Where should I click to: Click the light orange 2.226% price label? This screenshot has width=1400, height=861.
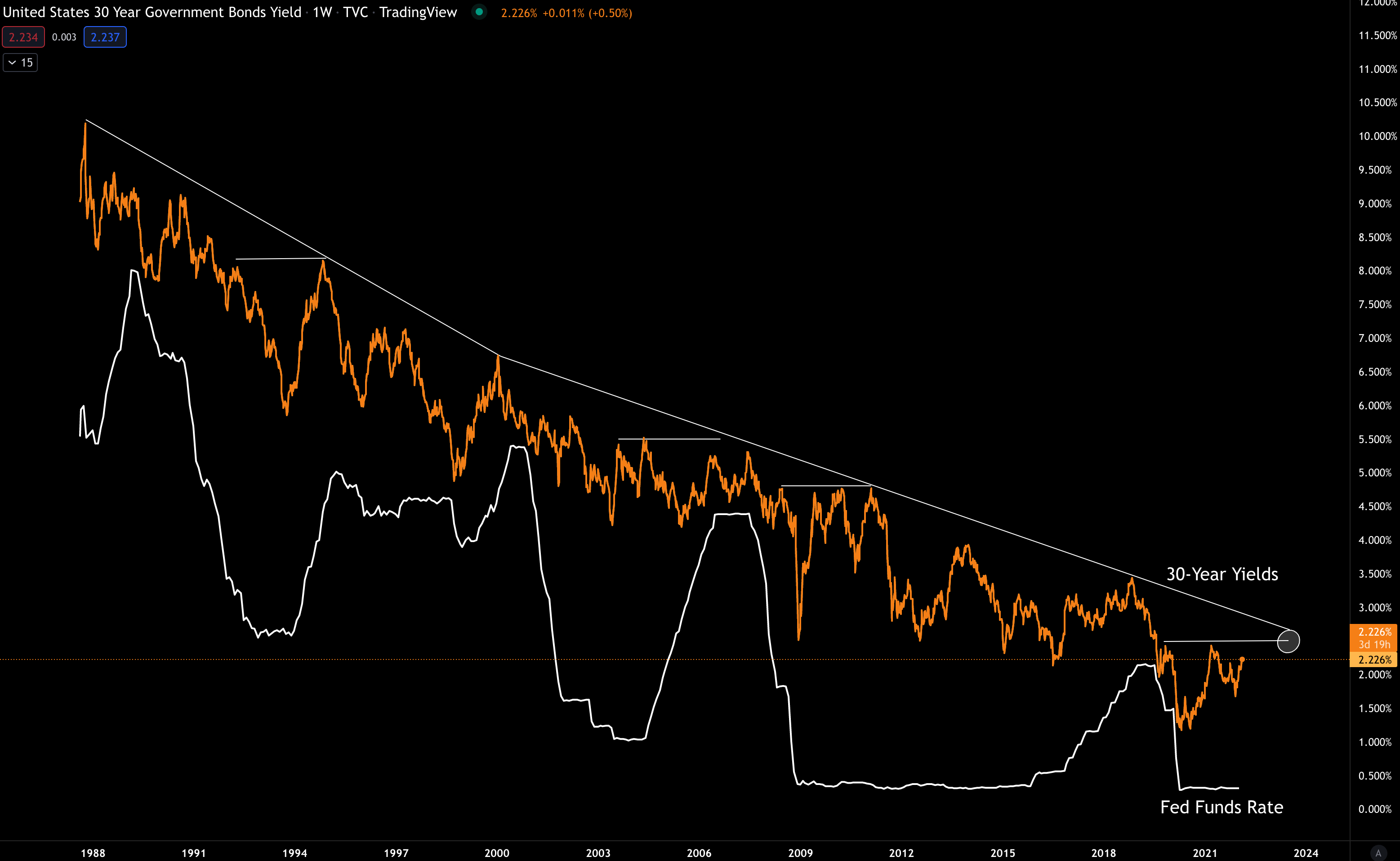pyautogui.click(x=1374, y=659)
